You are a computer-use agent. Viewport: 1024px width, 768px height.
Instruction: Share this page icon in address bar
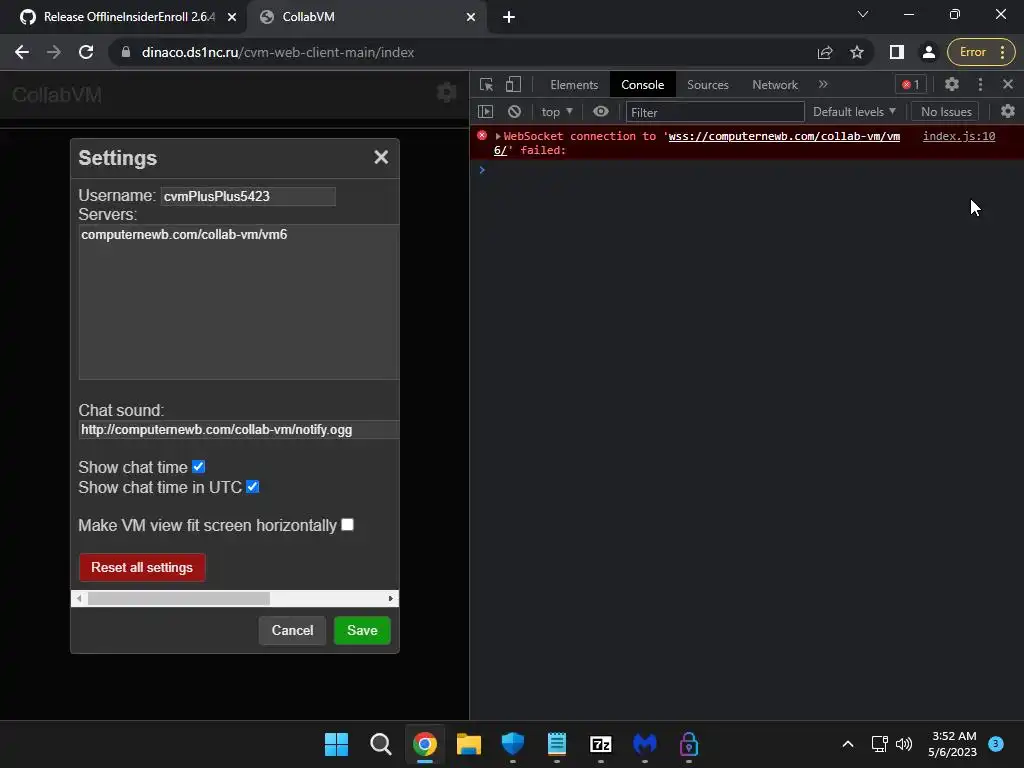[825, 52]
